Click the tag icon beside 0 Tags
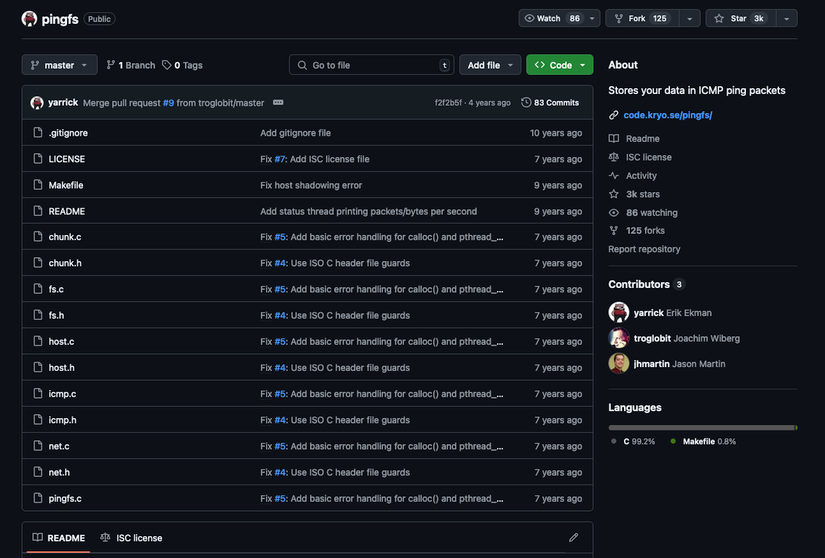 [x=166, y=65]
